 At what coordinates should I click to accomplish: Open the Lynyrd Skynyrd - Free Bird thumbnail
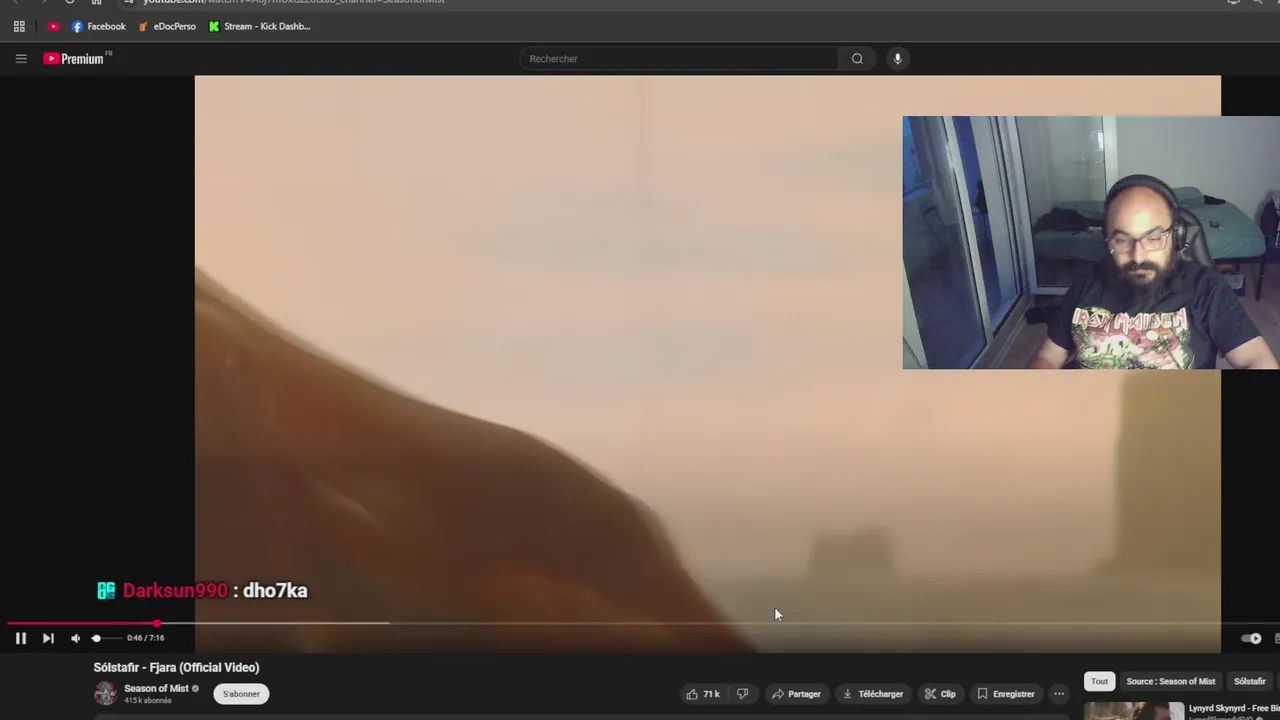pos(1134,711)
